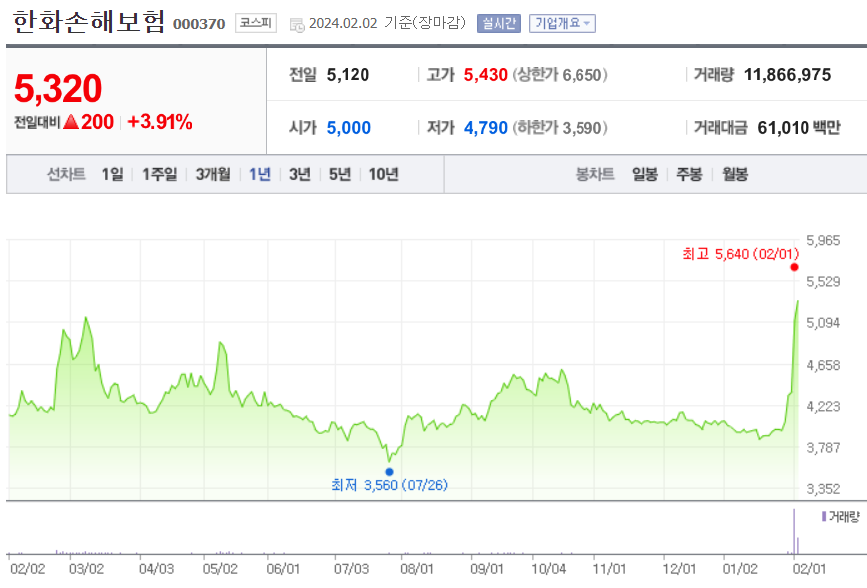
Task: Click the 한화손해보험 stock title
Action: 88,22
